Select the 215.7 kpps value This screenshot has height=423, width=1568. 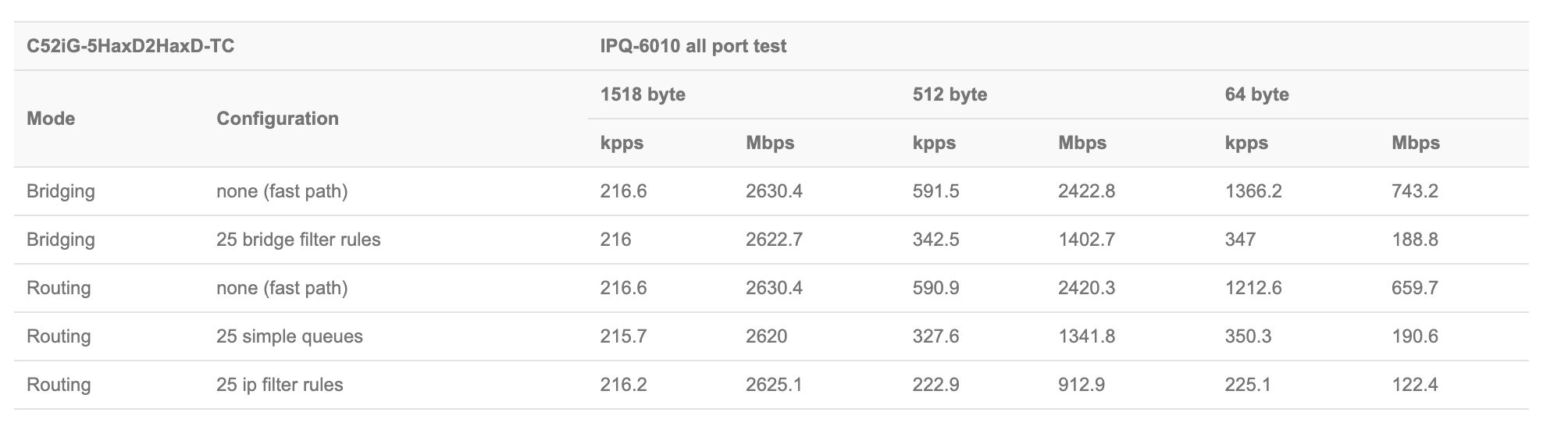(x=623, y=336)
